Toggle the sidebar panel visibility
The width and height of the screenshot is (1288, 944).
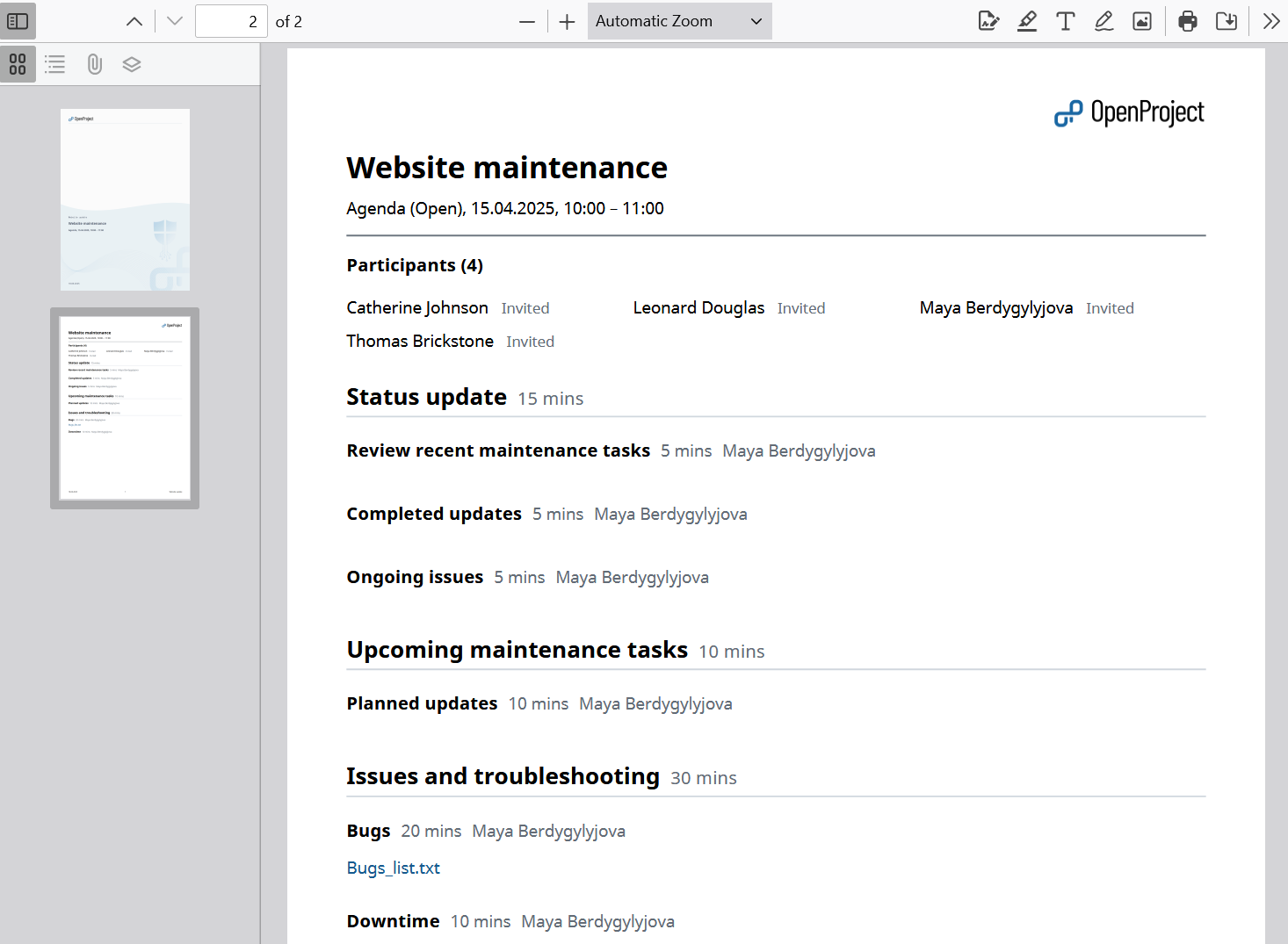(x=18, y=20)
